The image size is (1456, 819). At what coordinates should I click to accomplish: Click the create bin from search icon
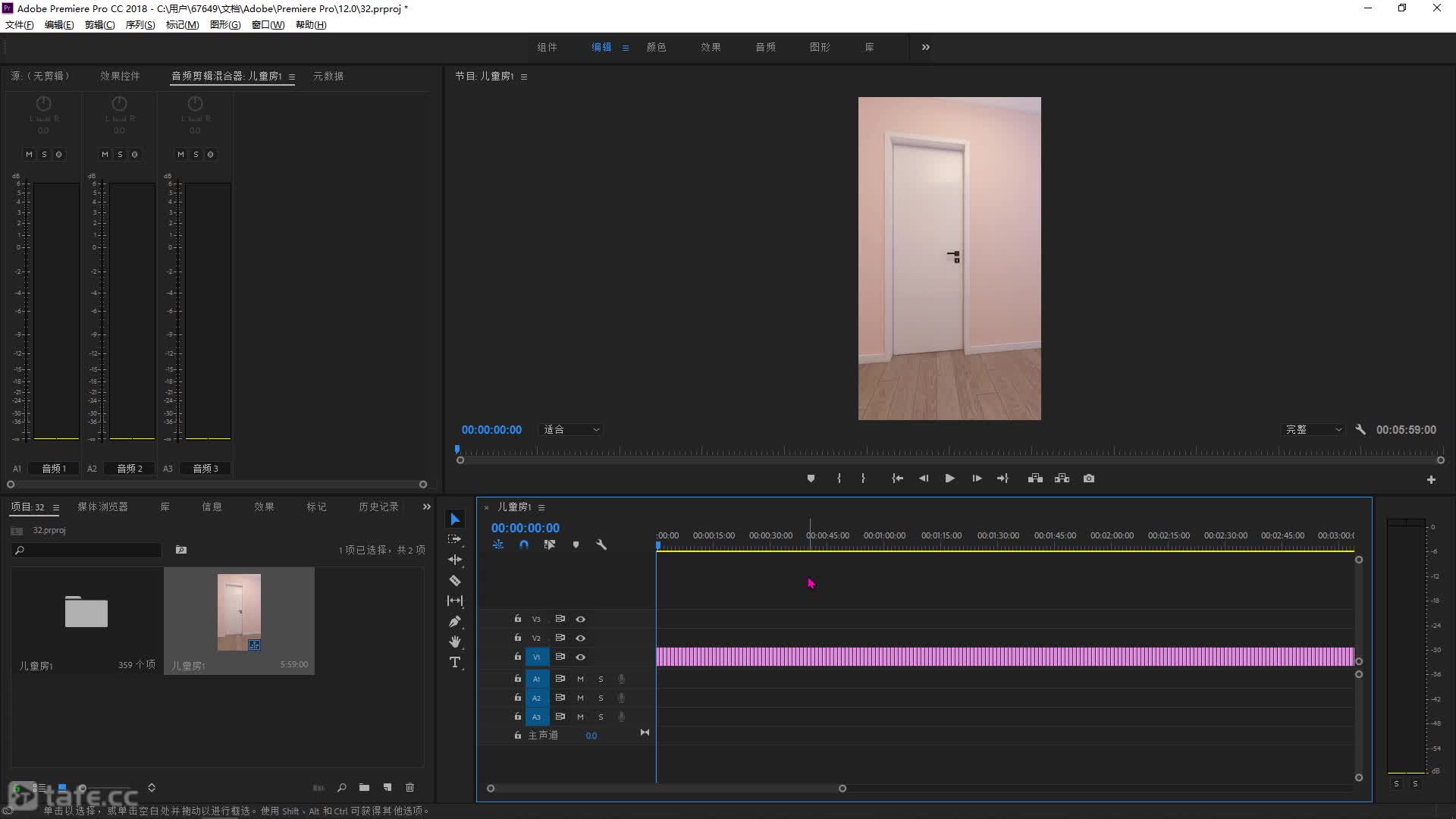[181, 550]
